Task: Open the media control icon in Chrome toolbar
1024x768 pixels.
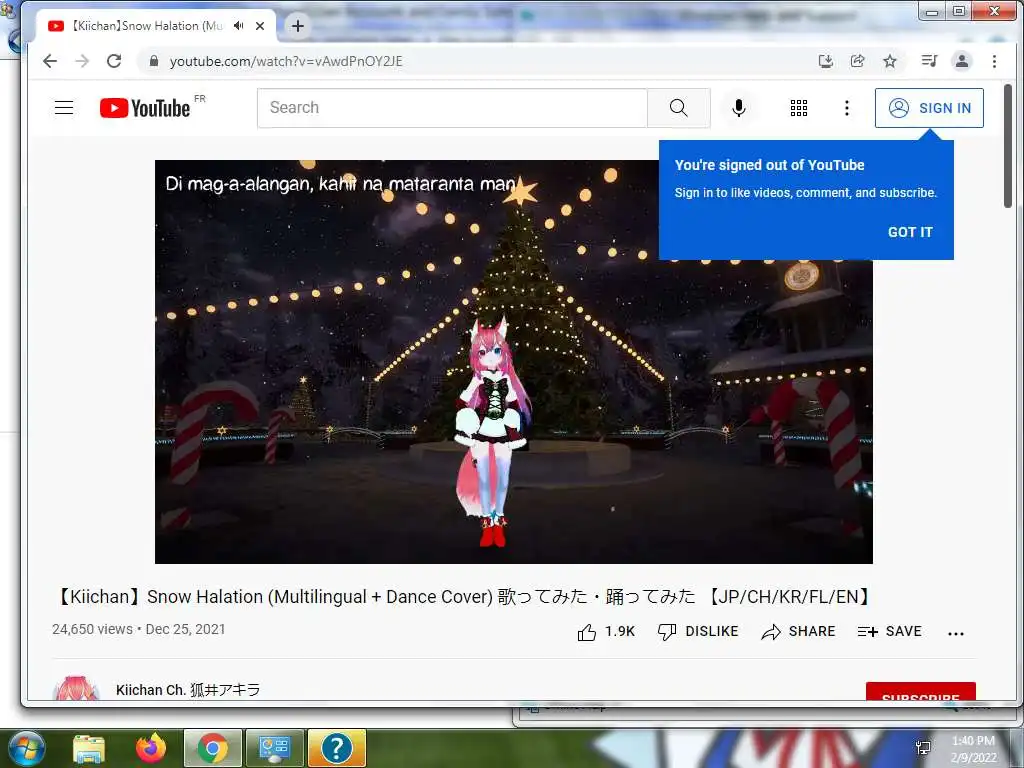Action: coord(929,61)
